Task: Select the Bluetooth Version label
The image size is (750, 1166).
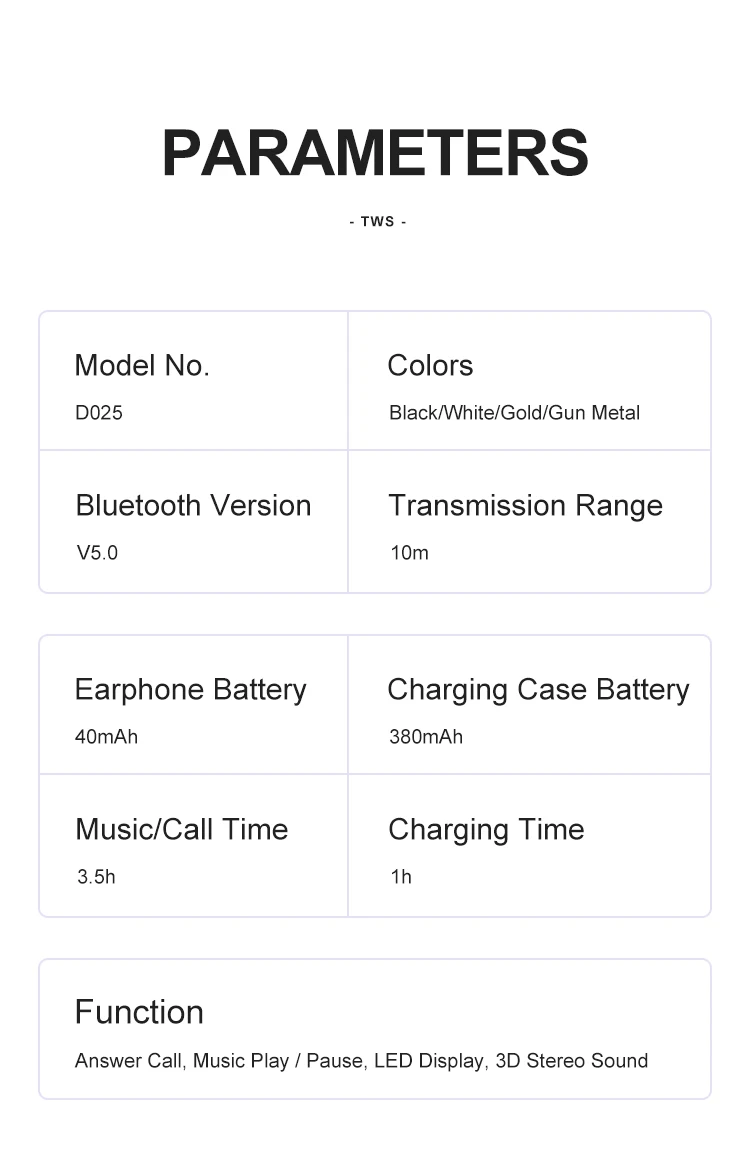Action: (x=193, y=506)
